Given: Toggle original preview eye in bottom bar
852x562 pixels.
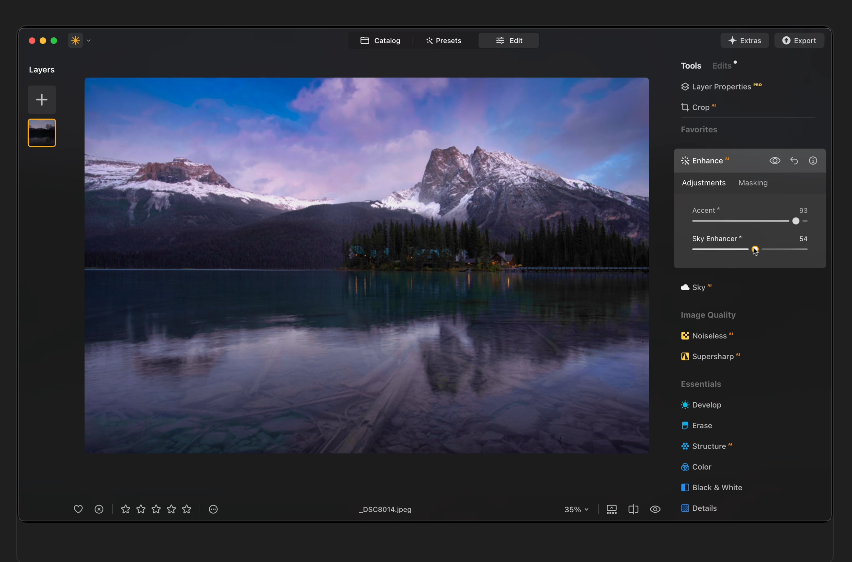Looking at the screenshot, I should click(655, 509).
